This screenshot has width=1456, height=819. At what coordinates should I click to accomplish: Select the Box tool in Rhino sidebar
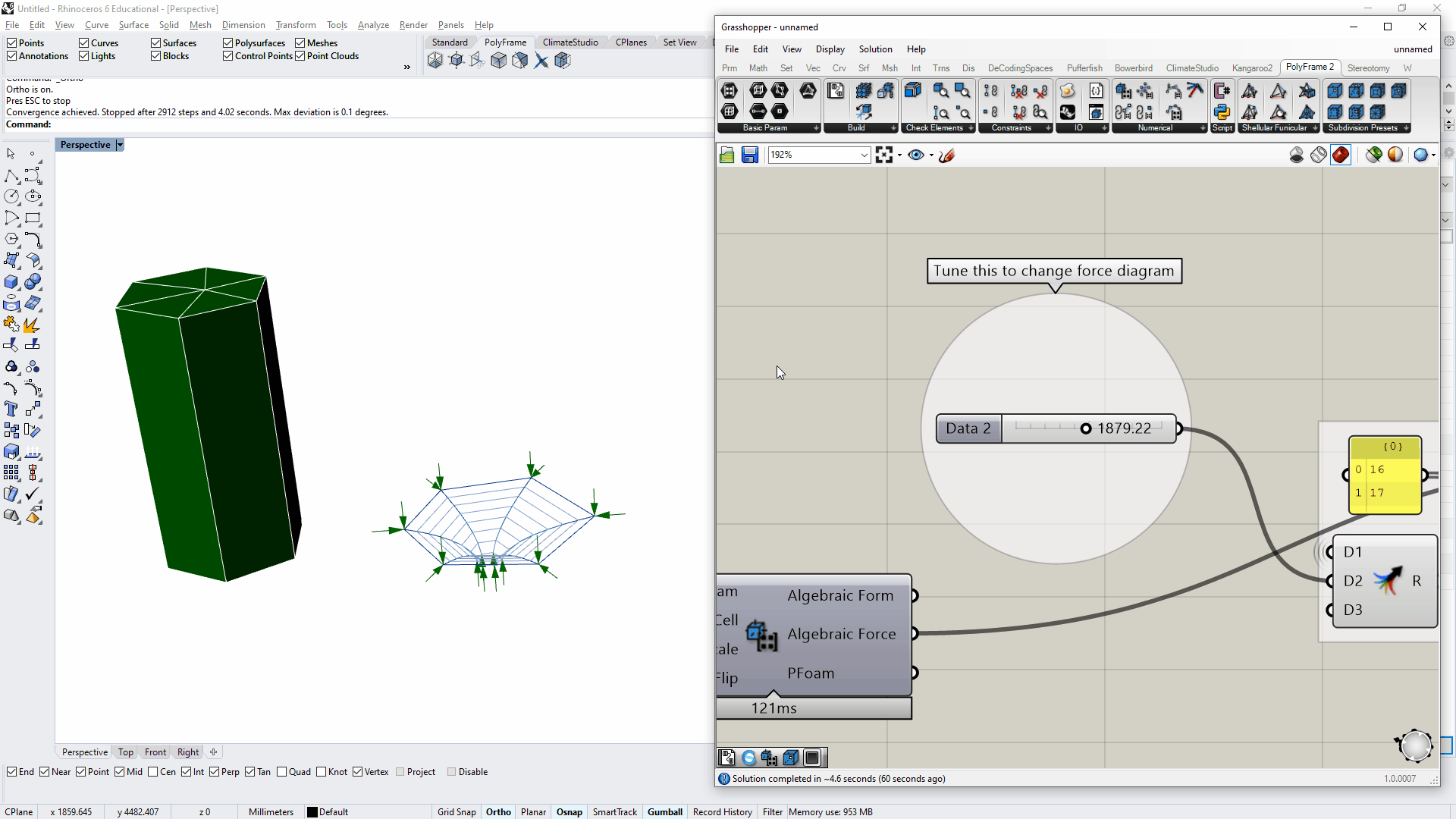pyautogui.click(x=11, y=281)
